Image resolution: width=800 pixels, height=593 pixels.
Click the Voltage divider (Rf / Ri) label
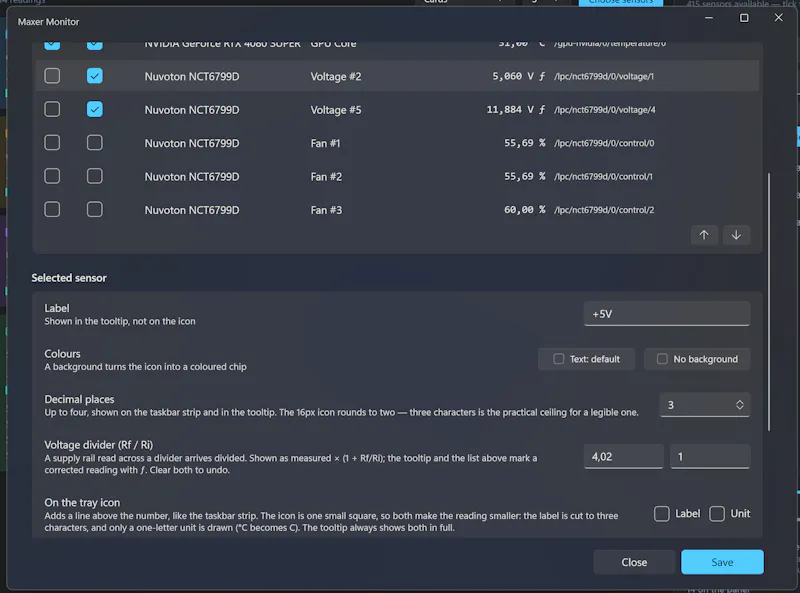pyautogui.click(x=98, y=445)
